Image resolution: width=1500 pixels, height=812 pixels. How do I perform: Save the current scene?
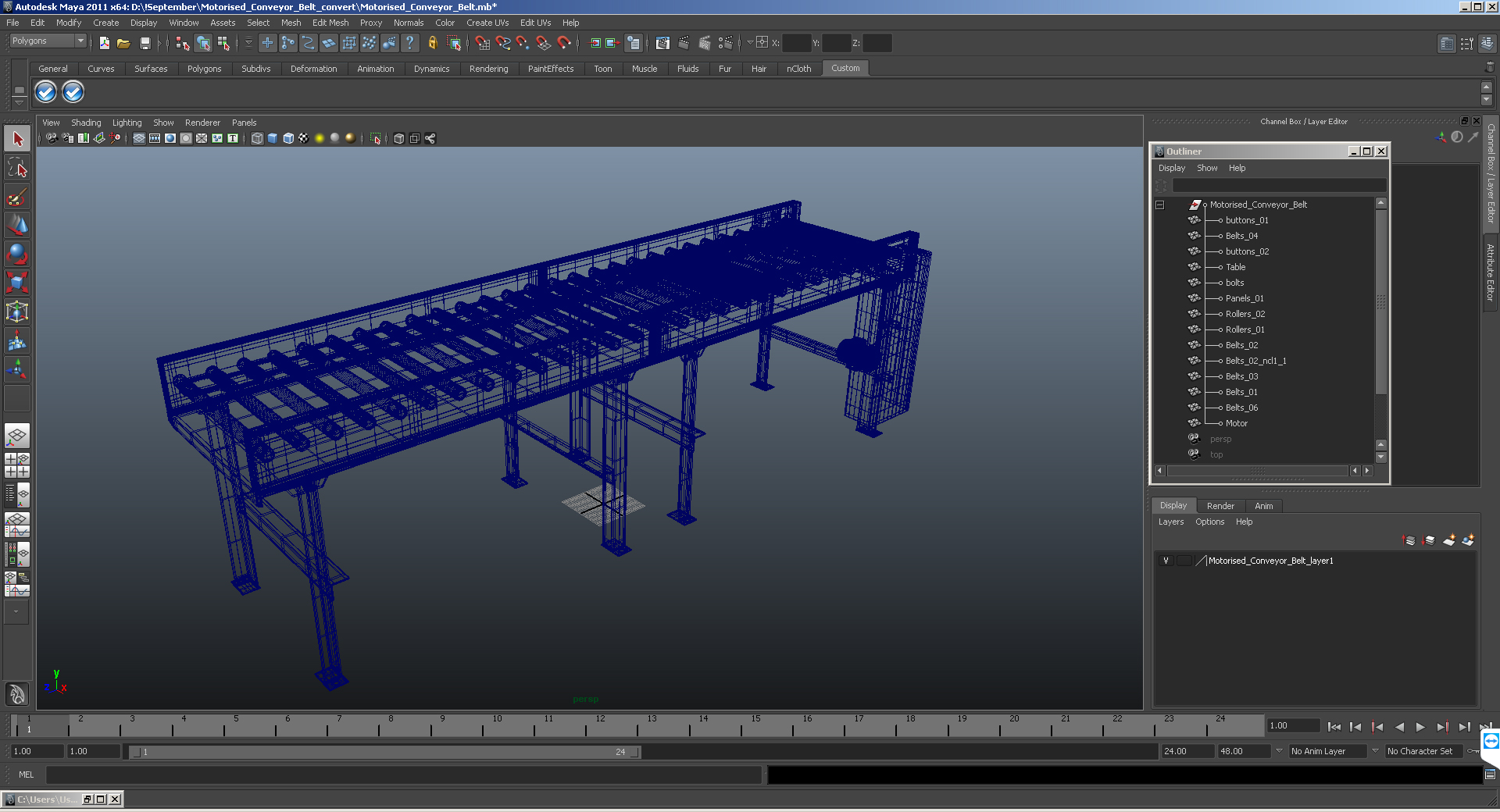tap(145, 43)
